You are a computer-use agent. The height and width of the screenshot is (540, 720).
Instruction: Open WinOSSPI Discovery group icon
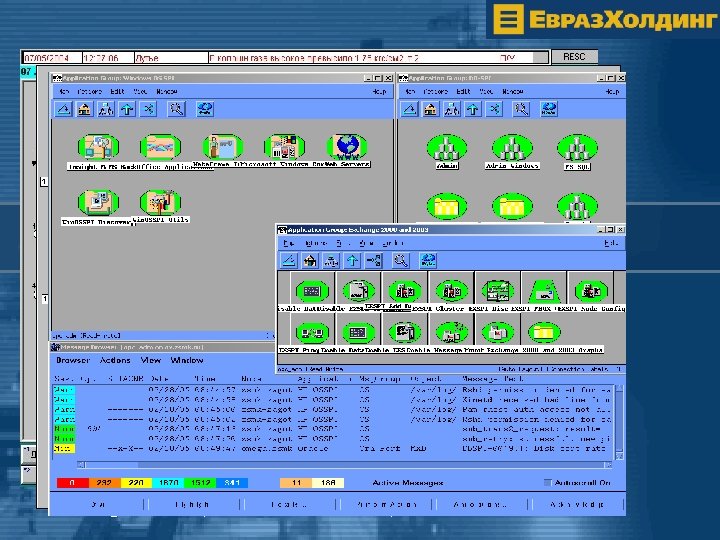click(x=98, y=202)
